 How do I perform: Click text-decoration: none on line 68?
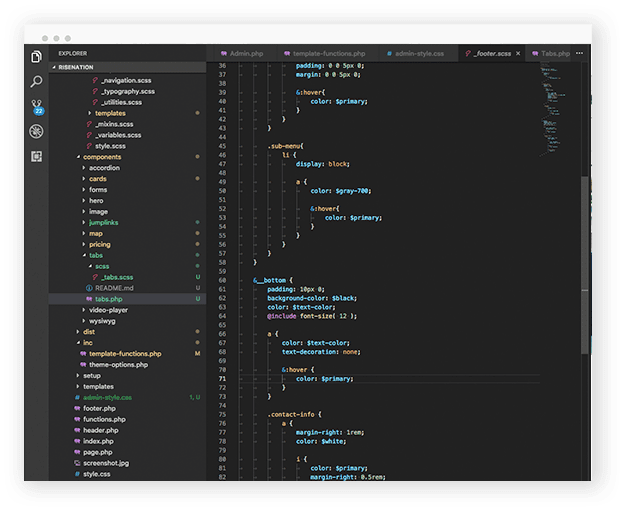coord(321,352)
